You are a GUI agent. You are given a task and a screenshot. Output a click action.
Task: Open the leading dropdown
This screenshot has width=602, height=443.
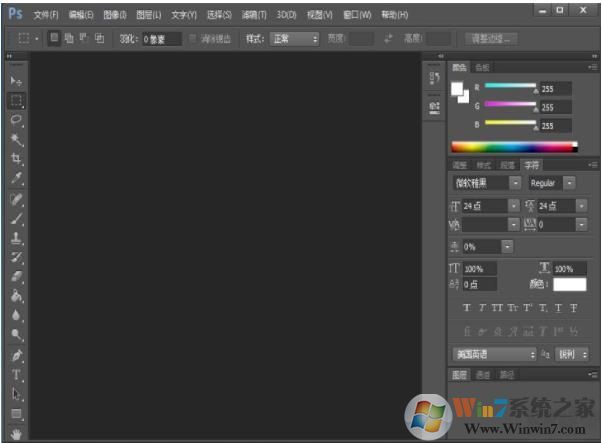click(x=582, y=206)
